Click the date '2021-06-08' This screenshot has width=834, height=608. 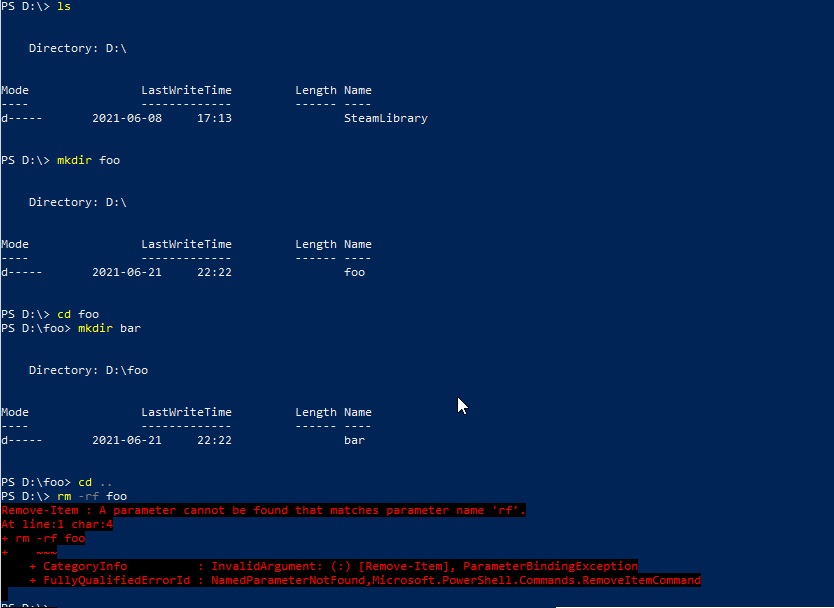pos(127,118)
